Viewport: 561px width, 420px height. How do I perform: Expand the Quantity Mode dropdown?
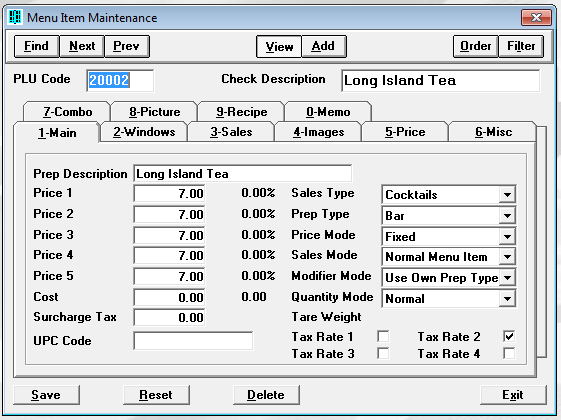pyautogui.click(x=507, y=299)
